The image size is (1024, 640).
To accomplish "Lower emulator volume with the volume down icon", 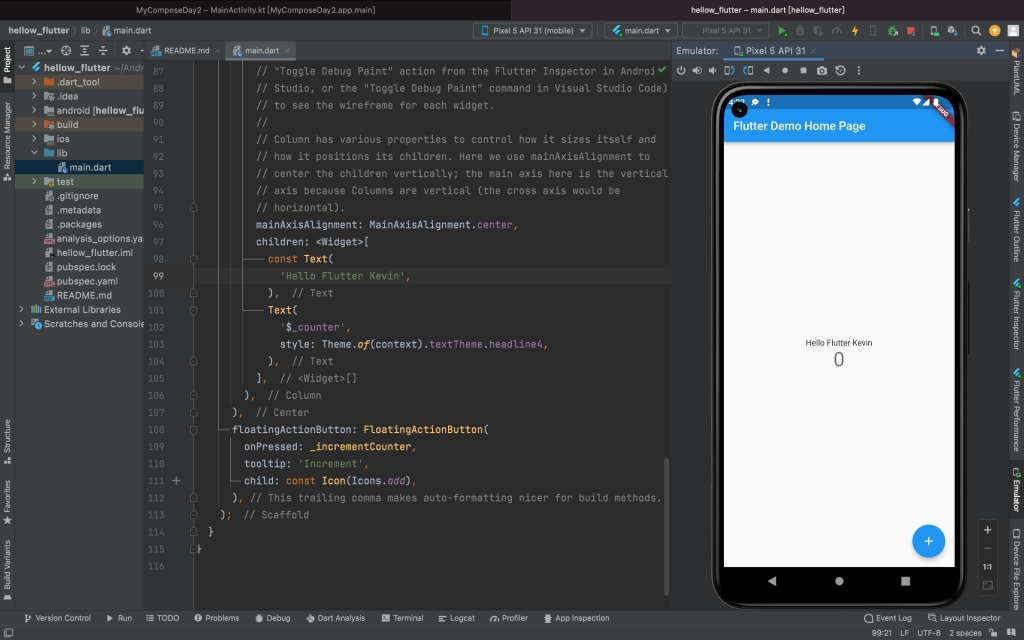I will tap(712, 71).
